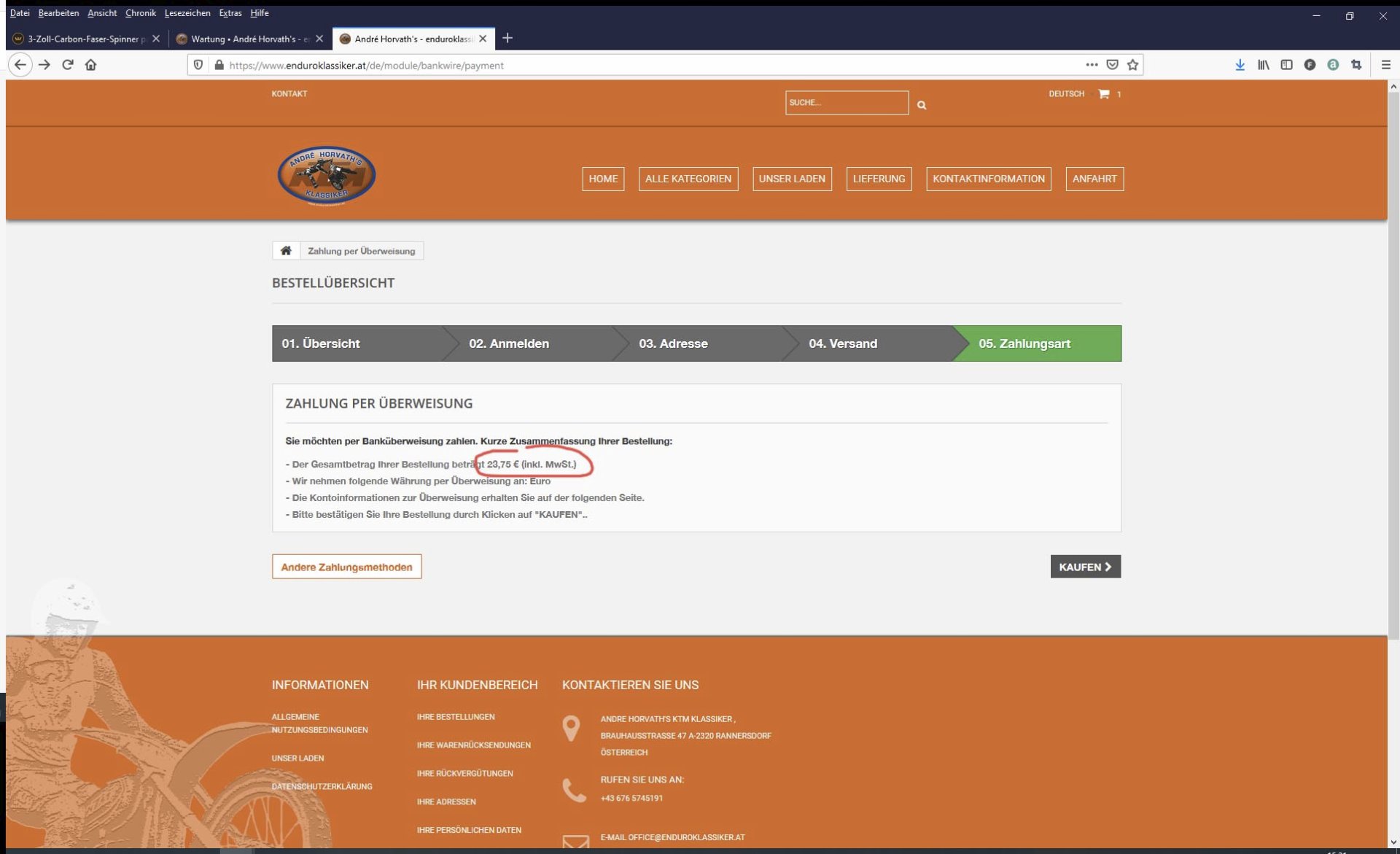Open the library bookshelf icon
The width and height of the screenshot is (1400, 854).
(1263, 65)
